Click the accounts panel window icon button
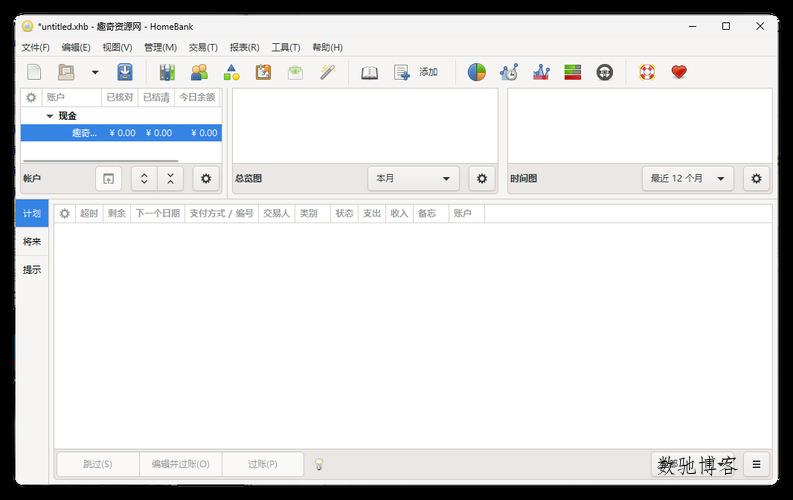The height and width of the screenshot is (500, 793). point(108,178)
